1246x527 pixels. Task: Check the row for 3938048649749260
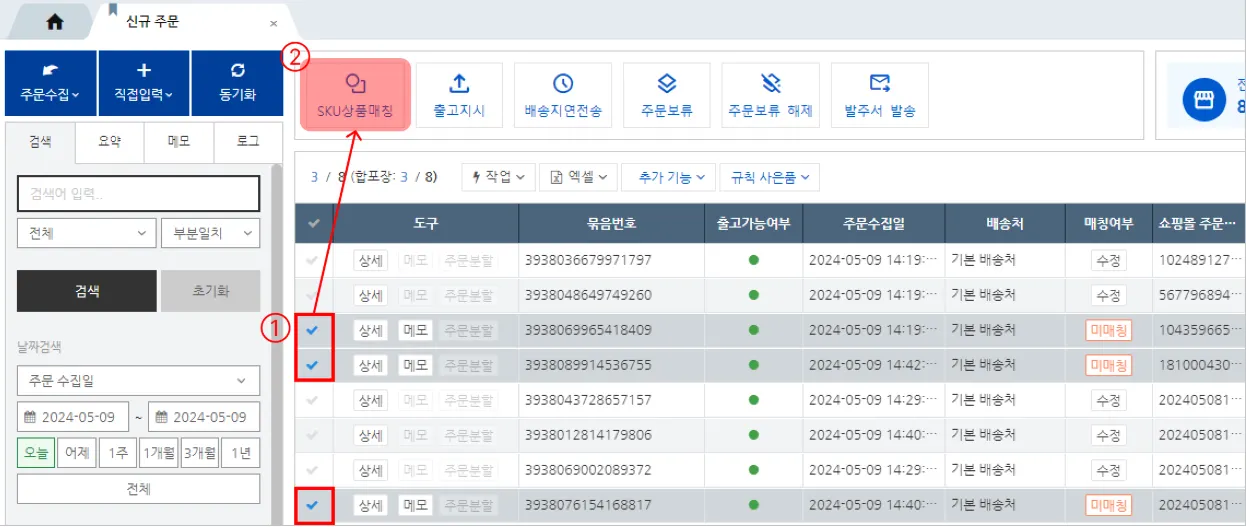313,295
